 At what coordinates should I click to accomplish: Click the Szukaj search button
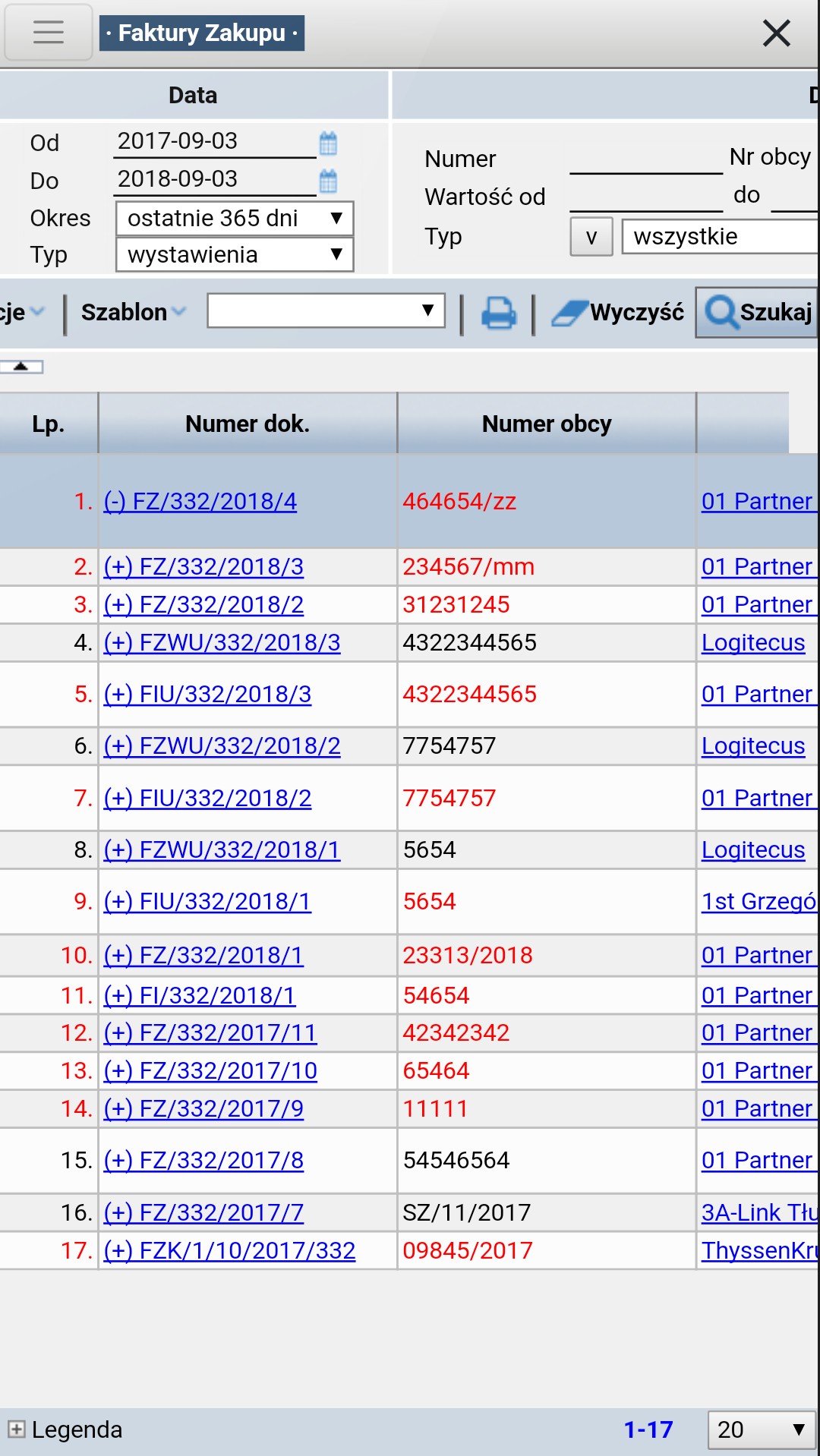(758, 312)
